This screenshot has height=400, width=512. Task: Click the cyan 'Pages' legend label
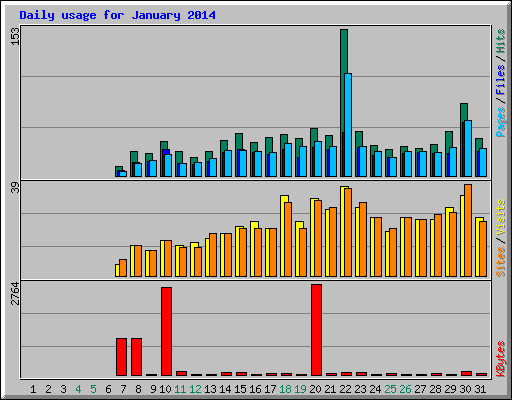[x=501, y=122]
